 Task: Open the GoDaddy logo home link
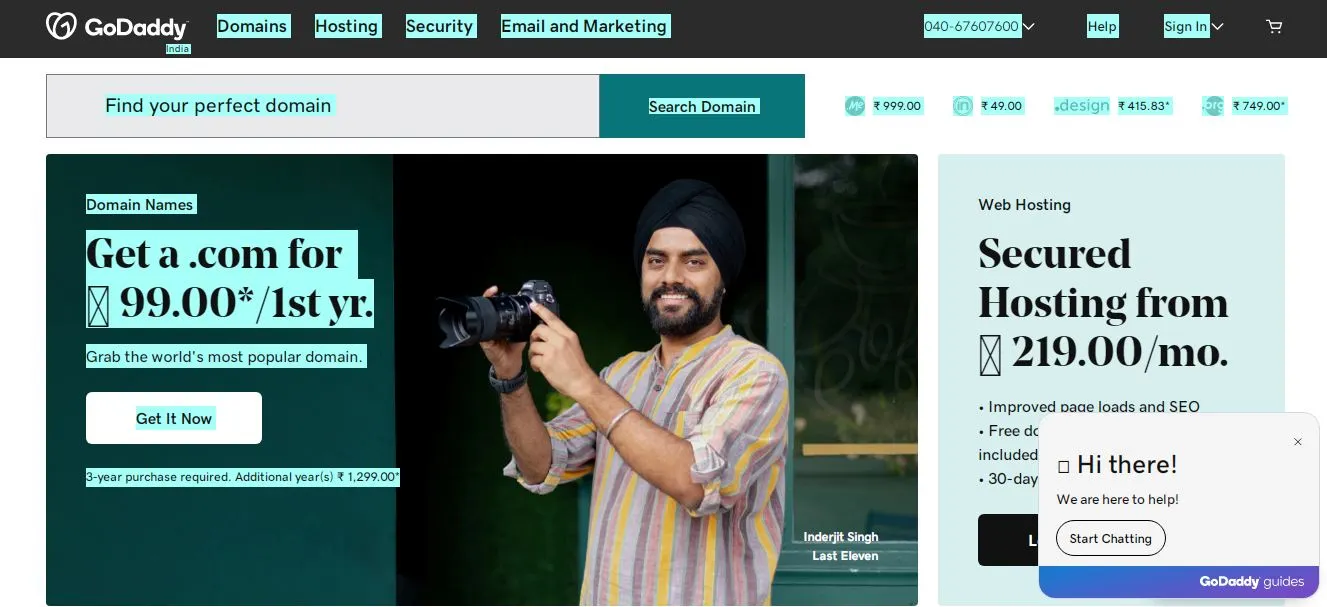(x=117, y=27)
